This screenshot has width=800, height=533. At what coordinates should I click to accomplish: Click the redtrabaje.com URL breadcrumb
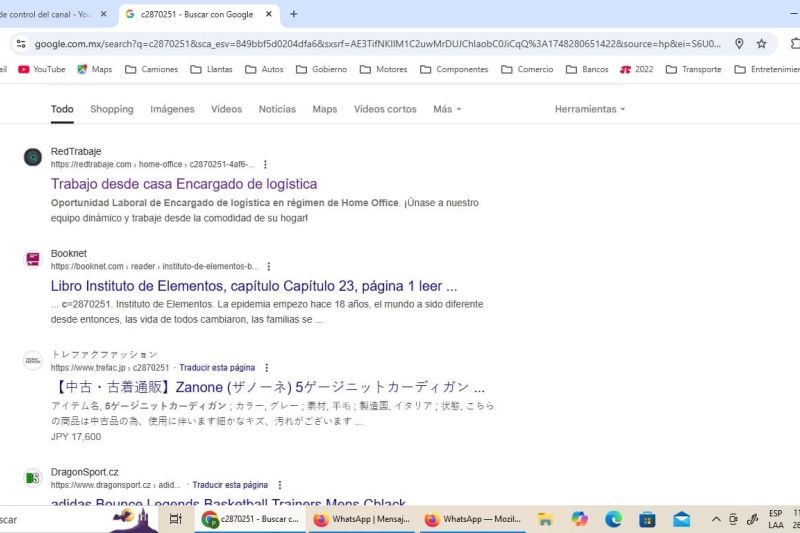tap(152, 164)
